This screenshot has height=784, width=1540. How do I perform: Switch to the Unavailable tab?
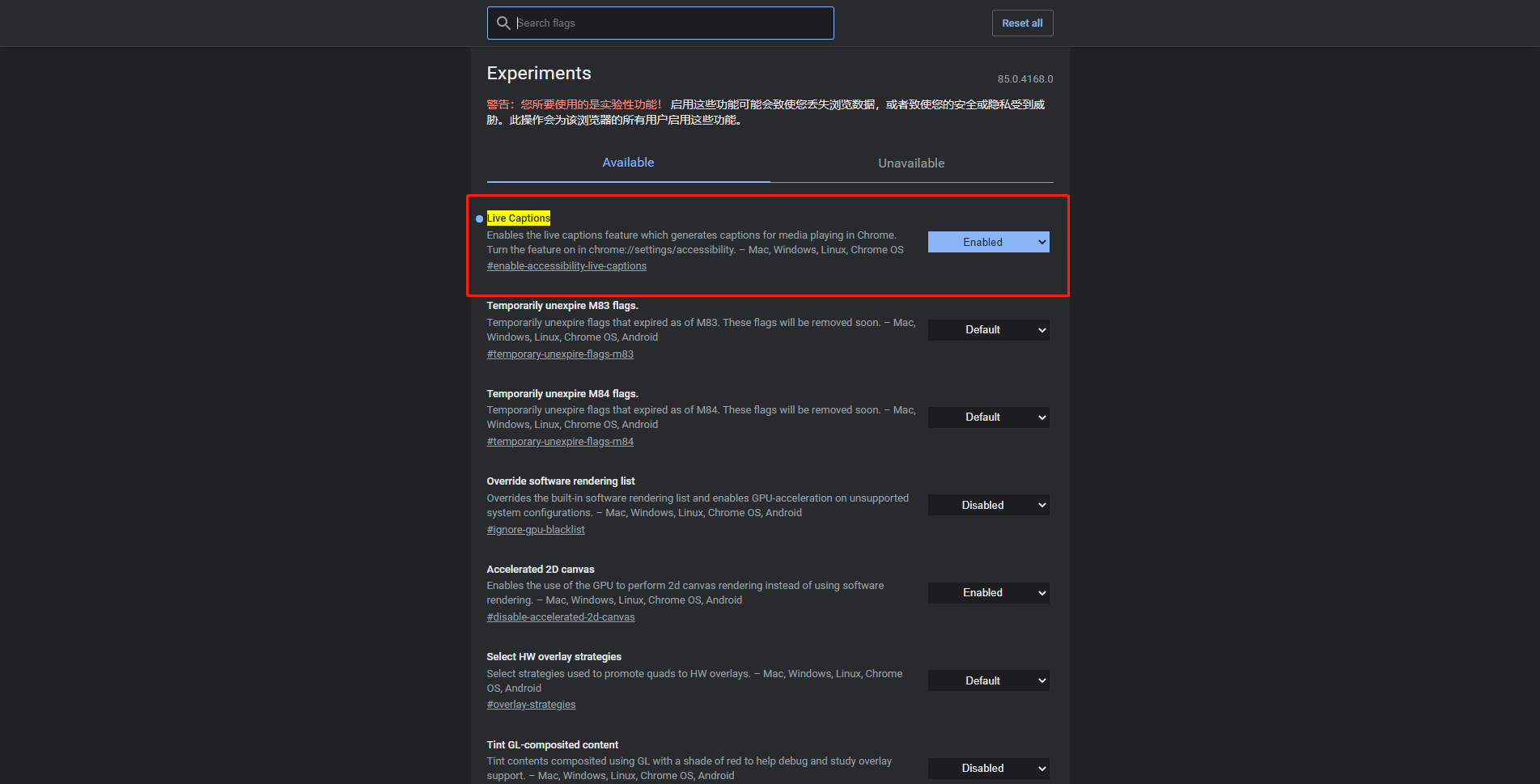[911, 163]
